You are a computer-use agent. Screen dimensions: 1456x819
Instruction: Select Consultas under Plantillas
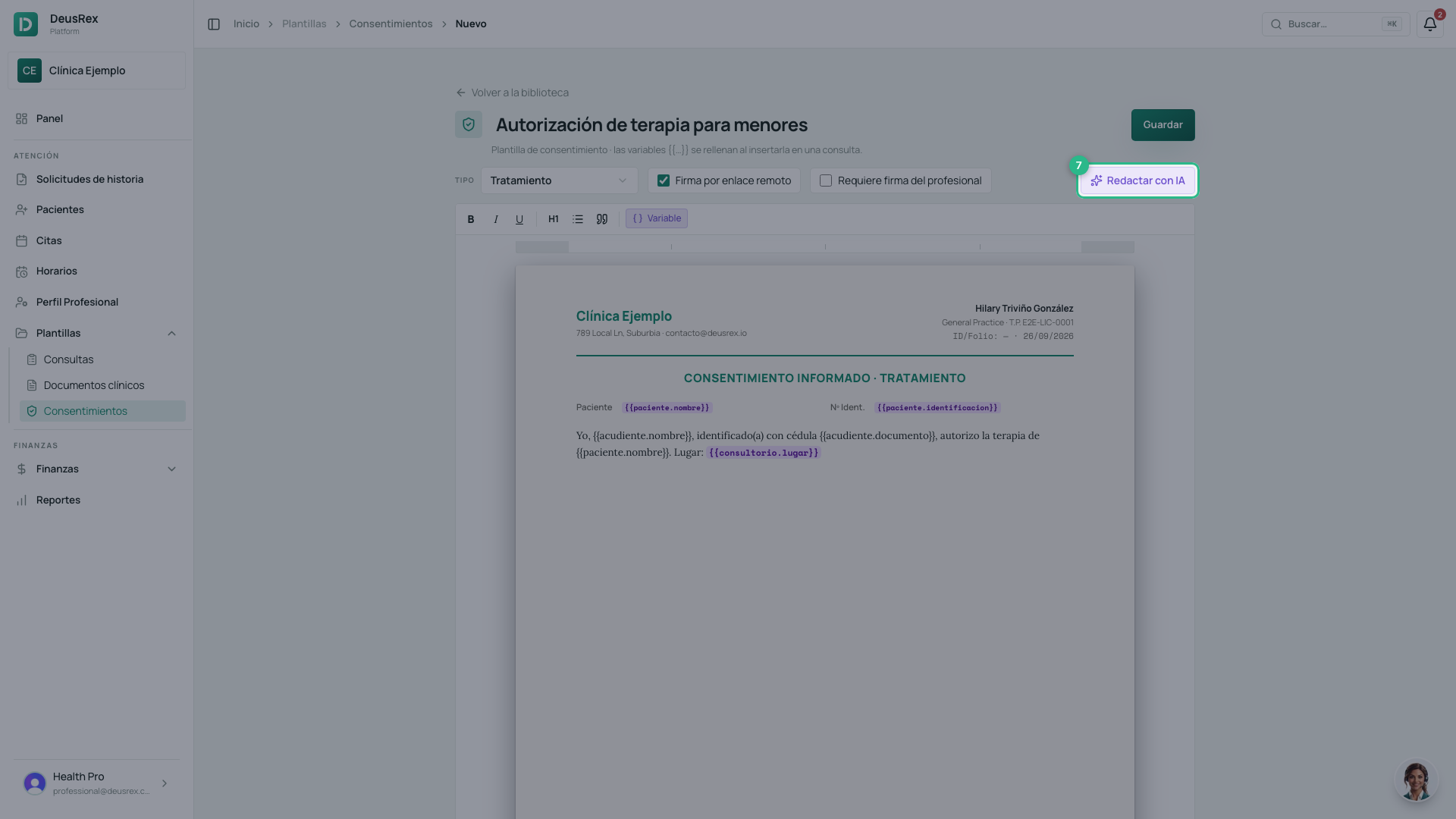click(102, 359)
